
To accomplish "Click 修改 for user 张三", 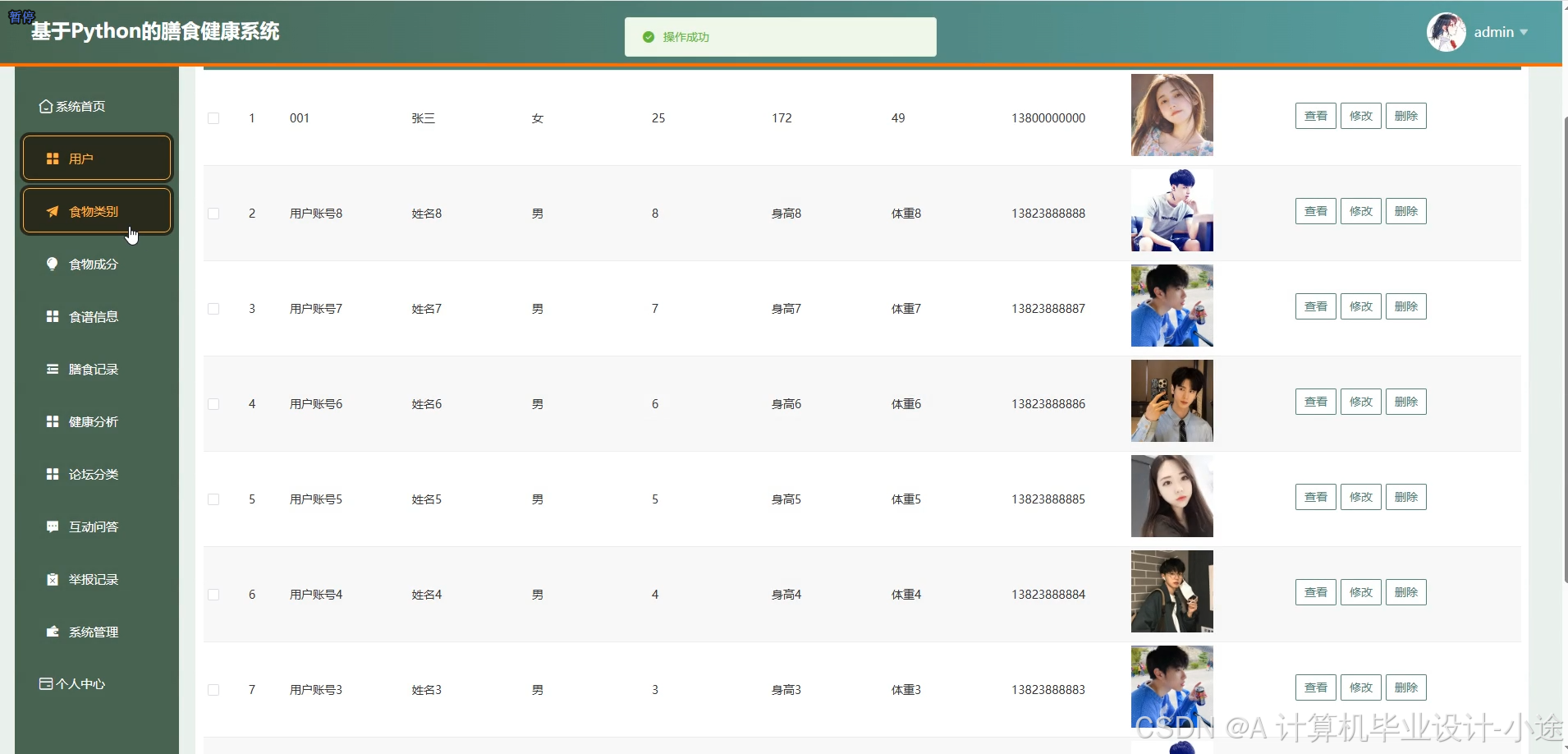I will click(1361, 116).
